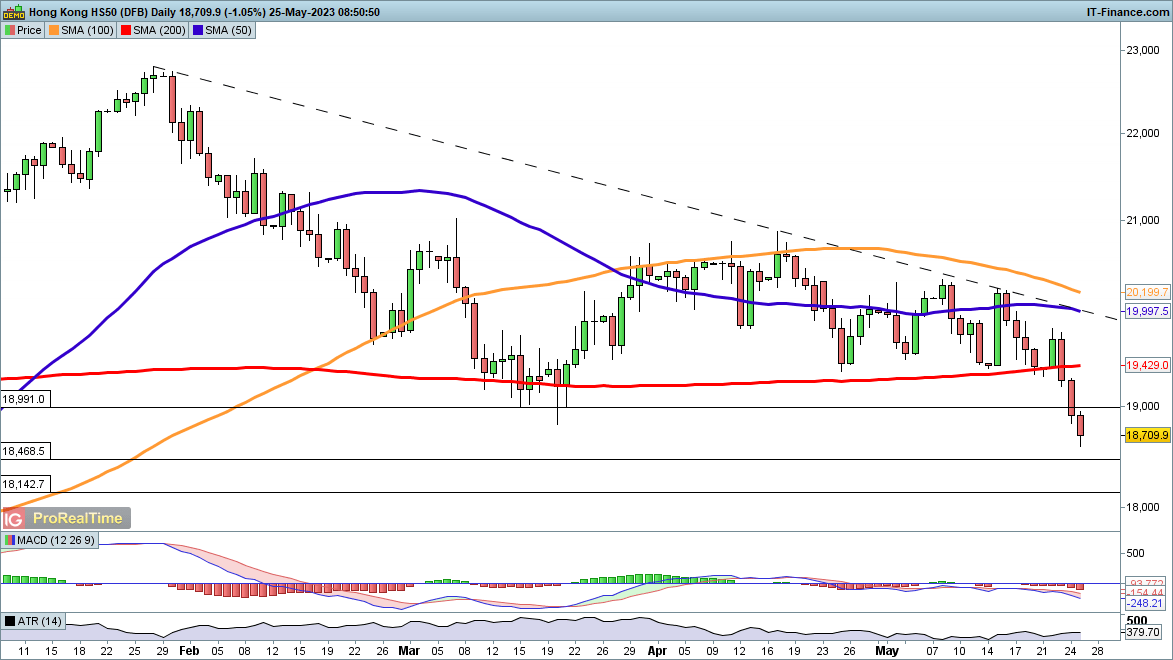Click the ATR value tag 379.70
1173x660 pixels.
[x=1145, y=632]
